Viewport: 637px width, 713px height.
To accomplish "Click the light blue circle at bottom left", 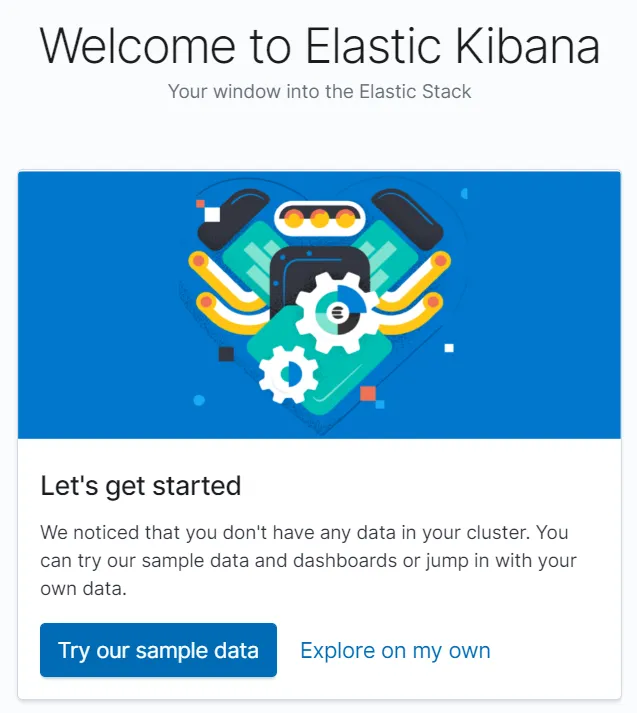I will (x=199, y=400).
